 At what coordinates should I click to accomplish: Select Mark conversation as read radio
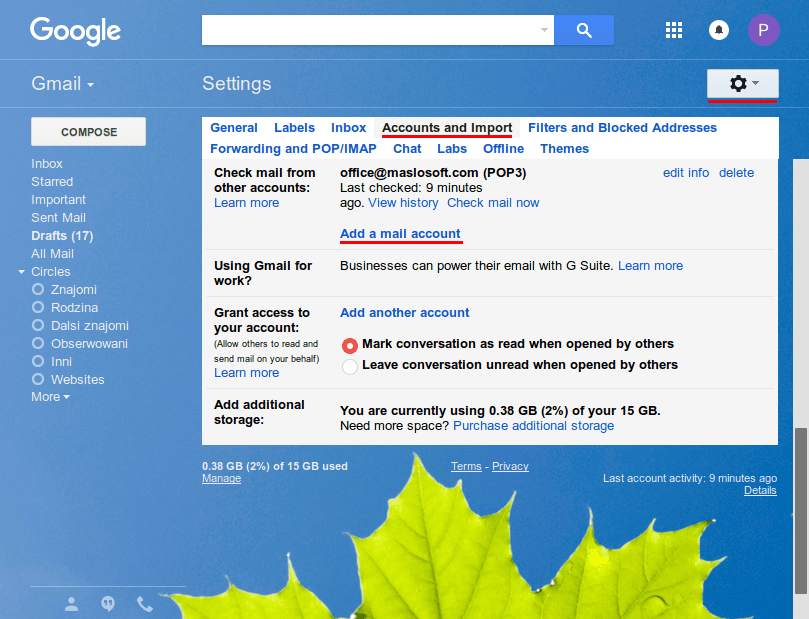[x=350, y=345]
